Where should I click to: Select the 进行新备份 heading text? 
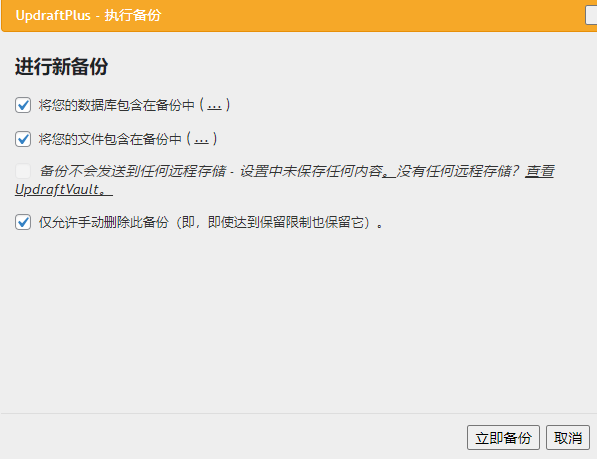click(x=62, y=67)
